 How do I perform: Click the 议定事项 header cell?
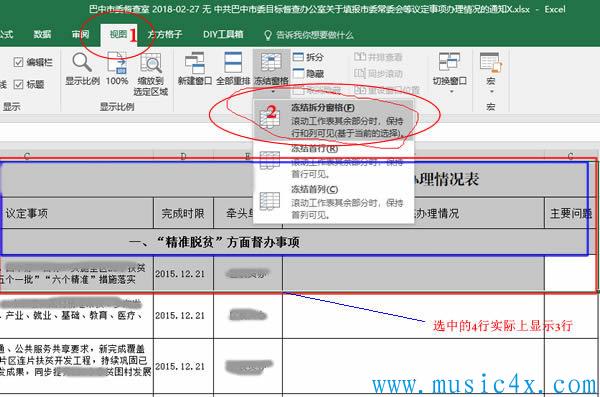coord(77,213)
